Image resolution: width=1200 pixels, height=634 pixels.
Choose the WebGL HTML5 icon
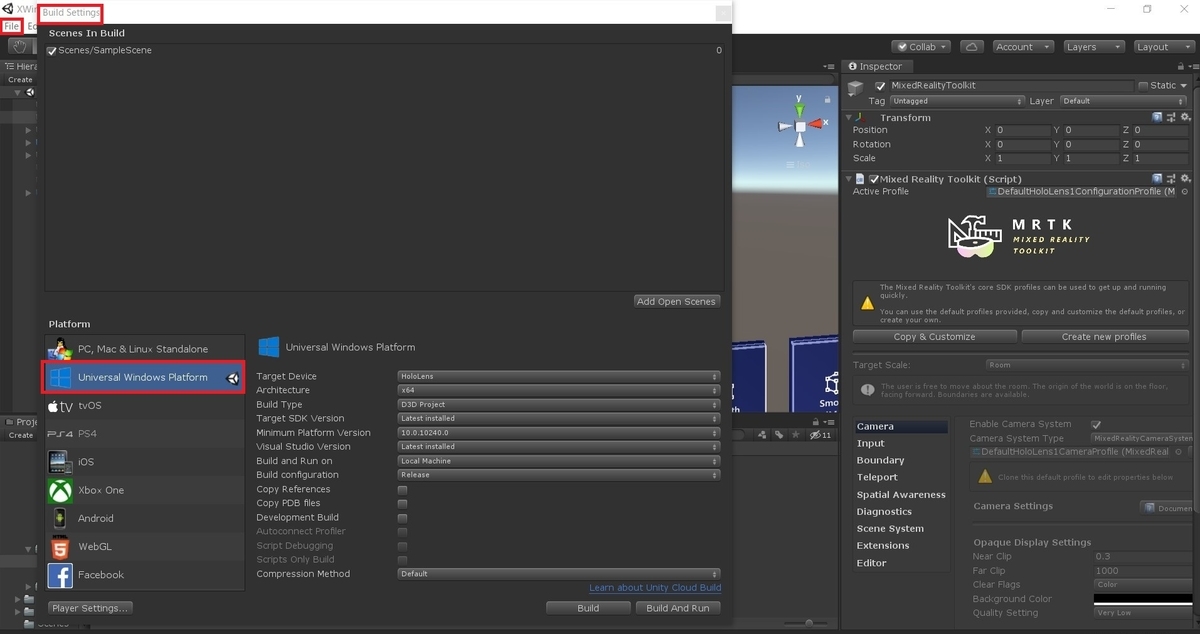tap(60, 547)
